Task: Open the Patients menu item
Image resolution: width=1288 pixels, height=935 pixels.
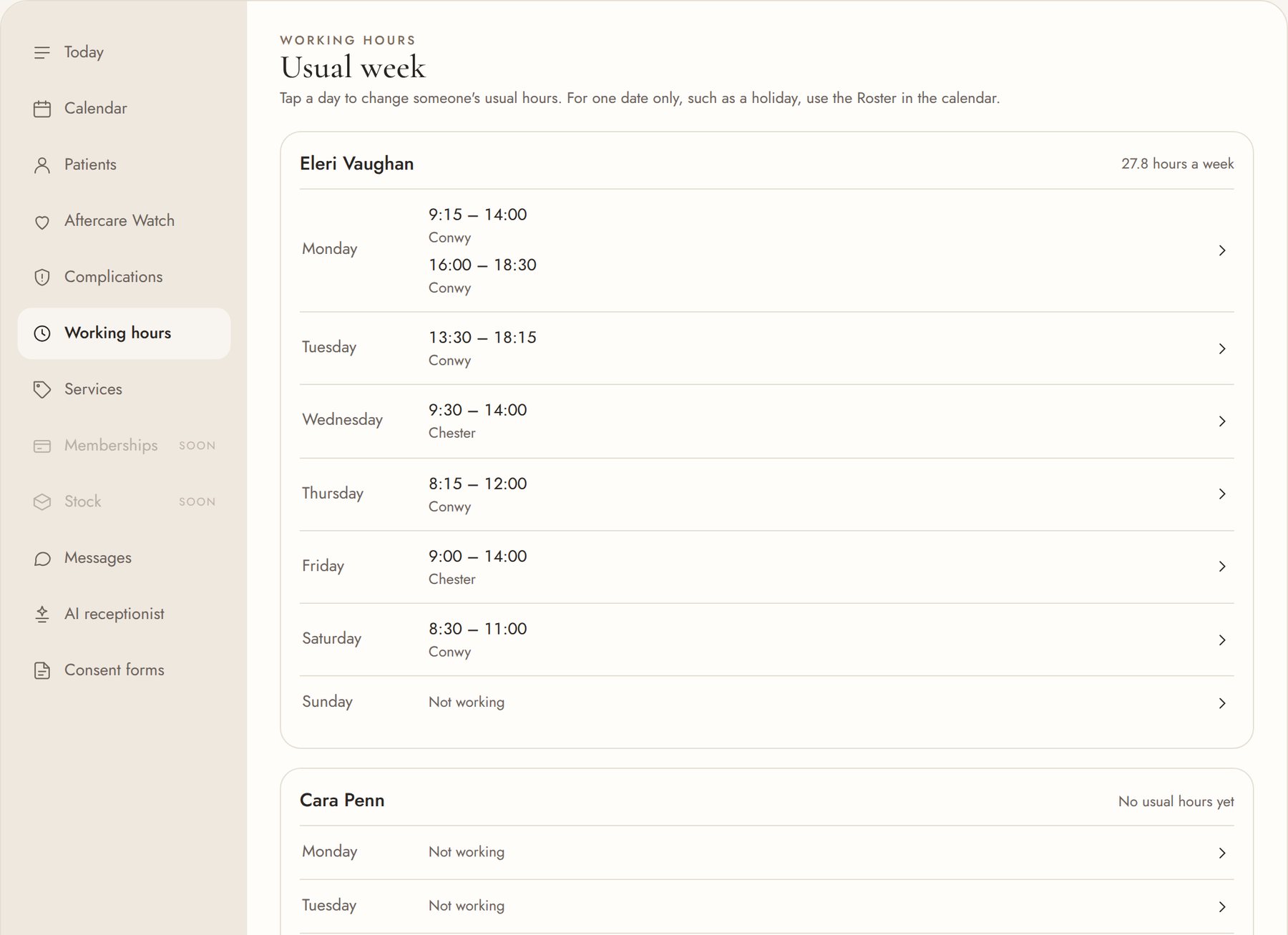Action: pos(124,165)
